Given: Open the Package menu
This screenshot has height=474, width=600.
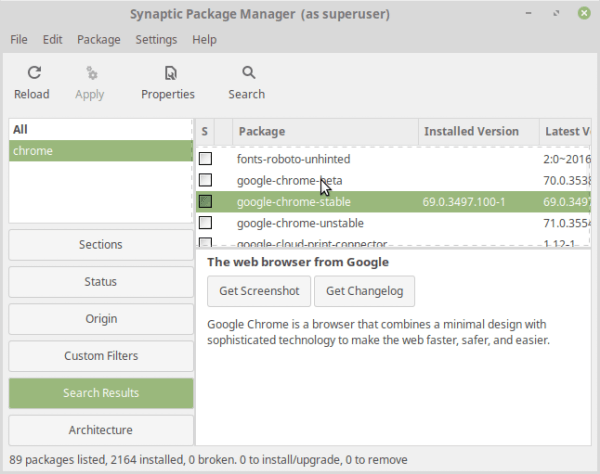Looking at the screenshot, I should tap(99, 39).
